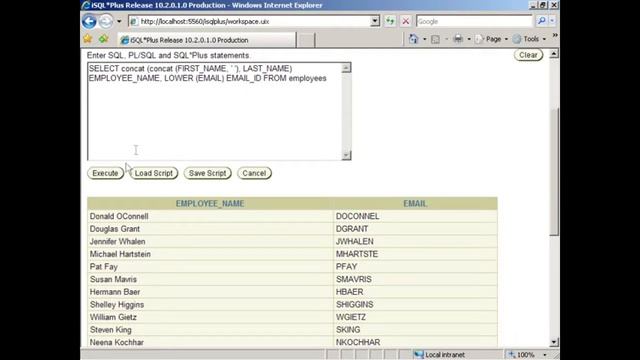Screen dimensions: 640x360
Task: Open the Page menu
Action: 492,39
